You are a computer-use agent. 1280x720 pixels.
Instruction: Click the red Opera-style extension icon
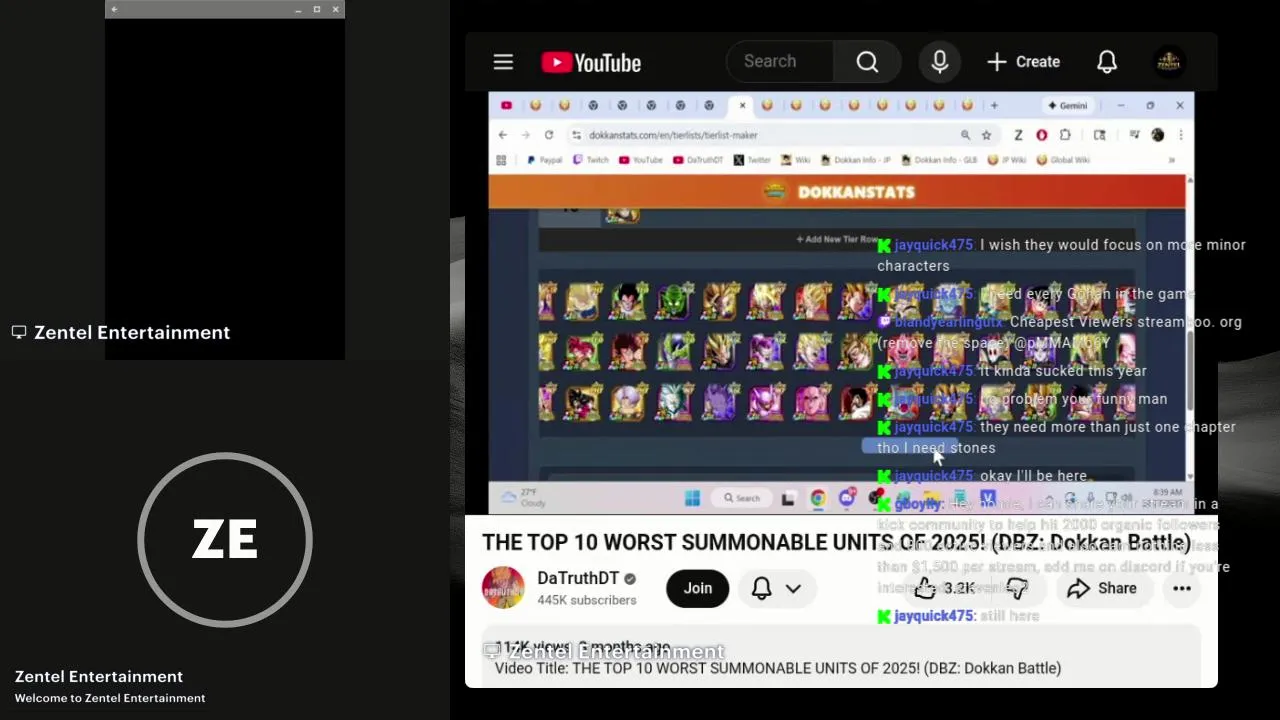(x=1041, y=135)
